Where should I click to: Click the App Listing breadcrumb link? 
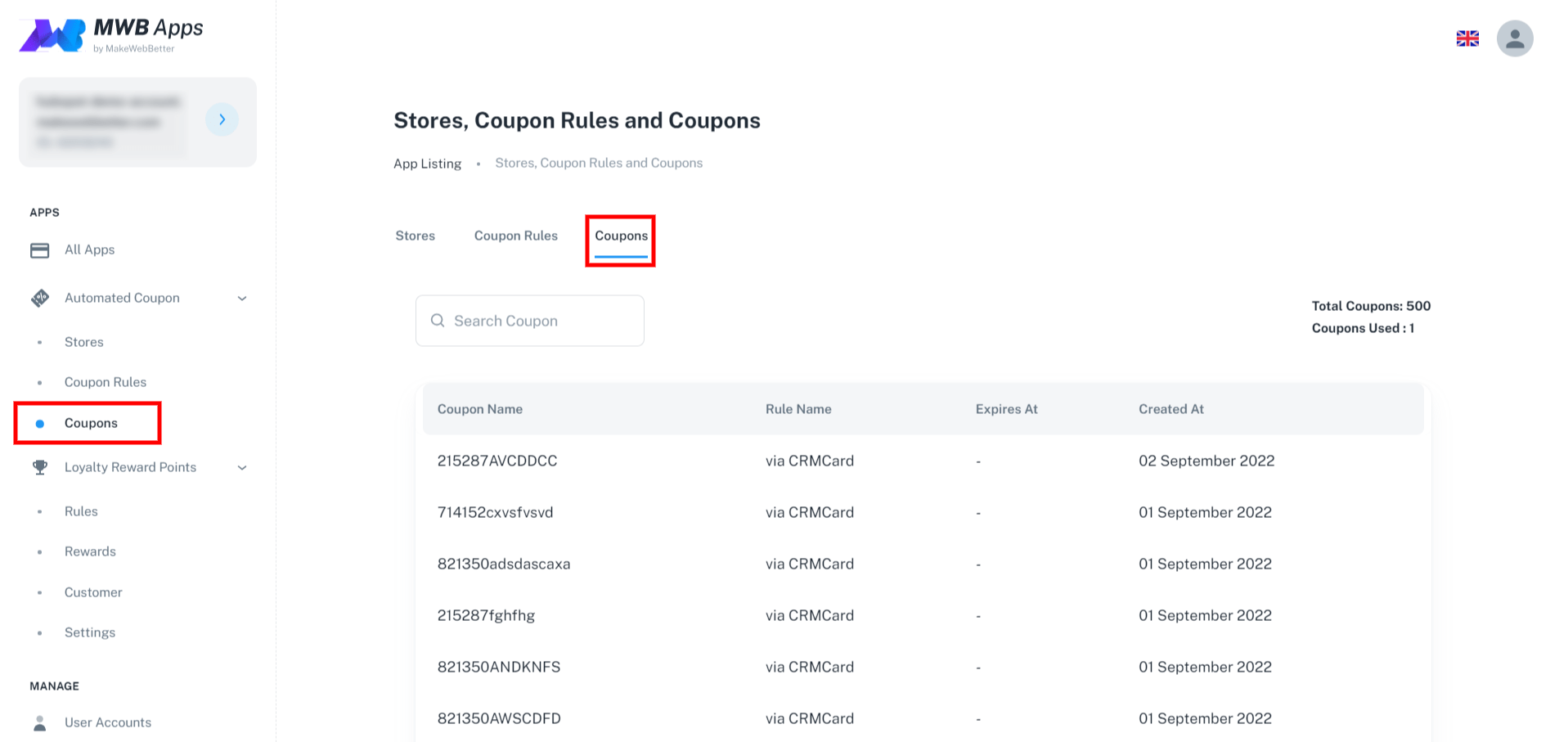(x=427, y=163)
